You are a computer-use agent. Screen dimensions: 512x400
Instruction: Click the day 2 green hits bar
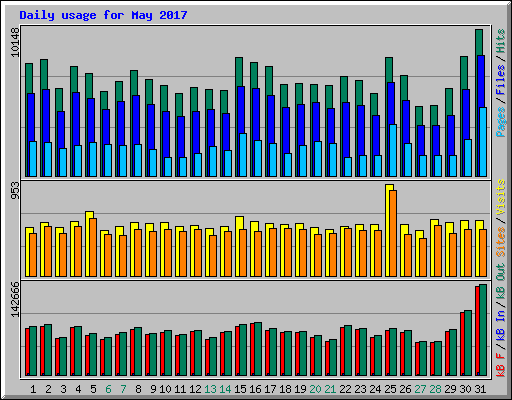click(x=44, y=74)
